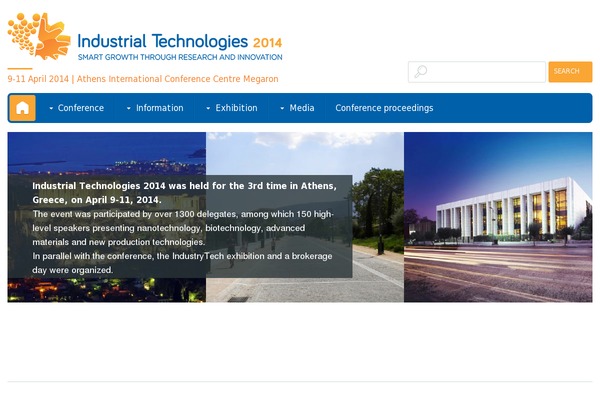Viewport: 600px width, 400px height.
Task: Click the Industrial Technologies 2014 logo
Action: (145, 37)
